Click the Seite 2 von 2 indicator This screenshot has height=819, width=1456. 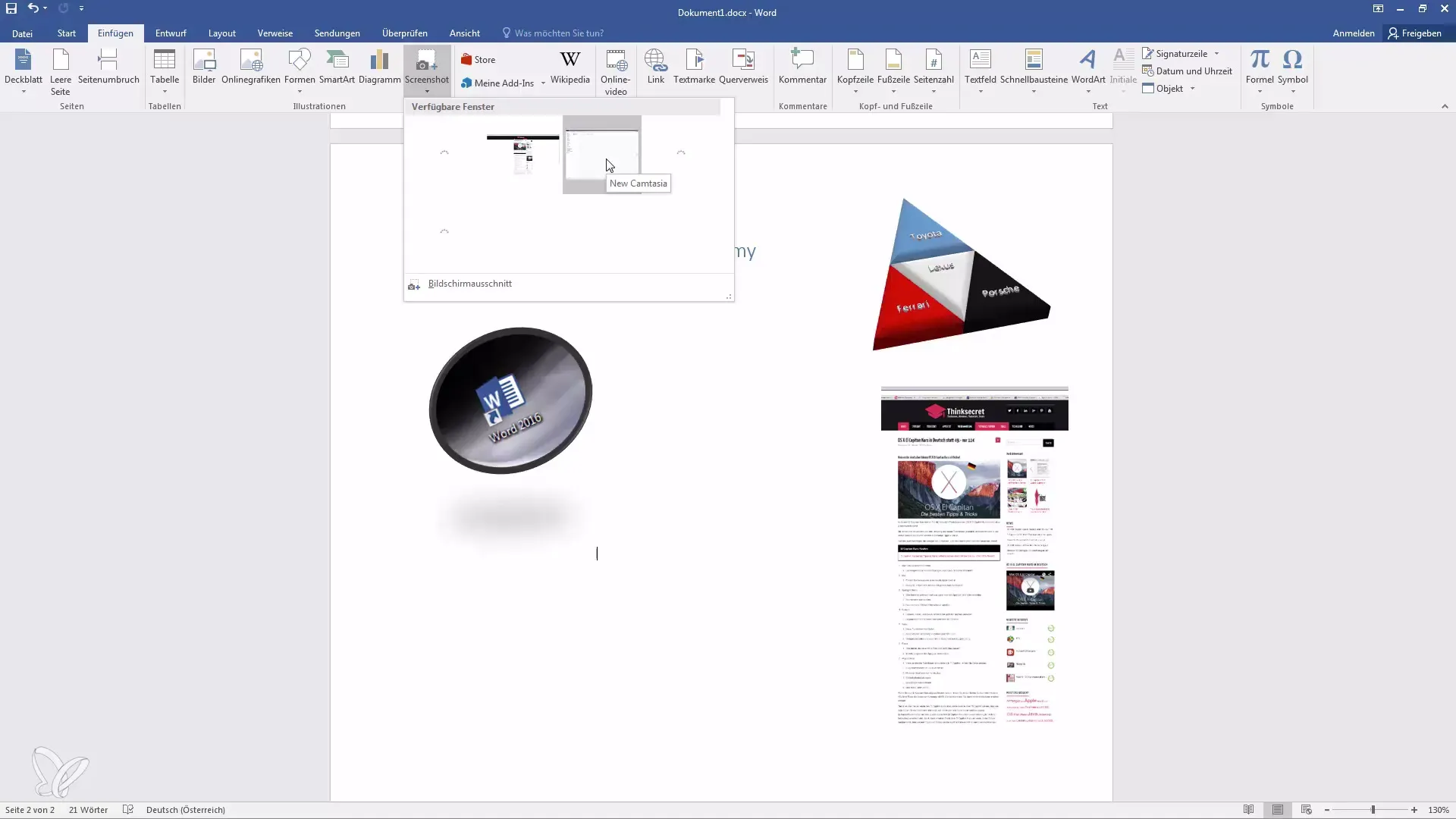click(30, 810)
